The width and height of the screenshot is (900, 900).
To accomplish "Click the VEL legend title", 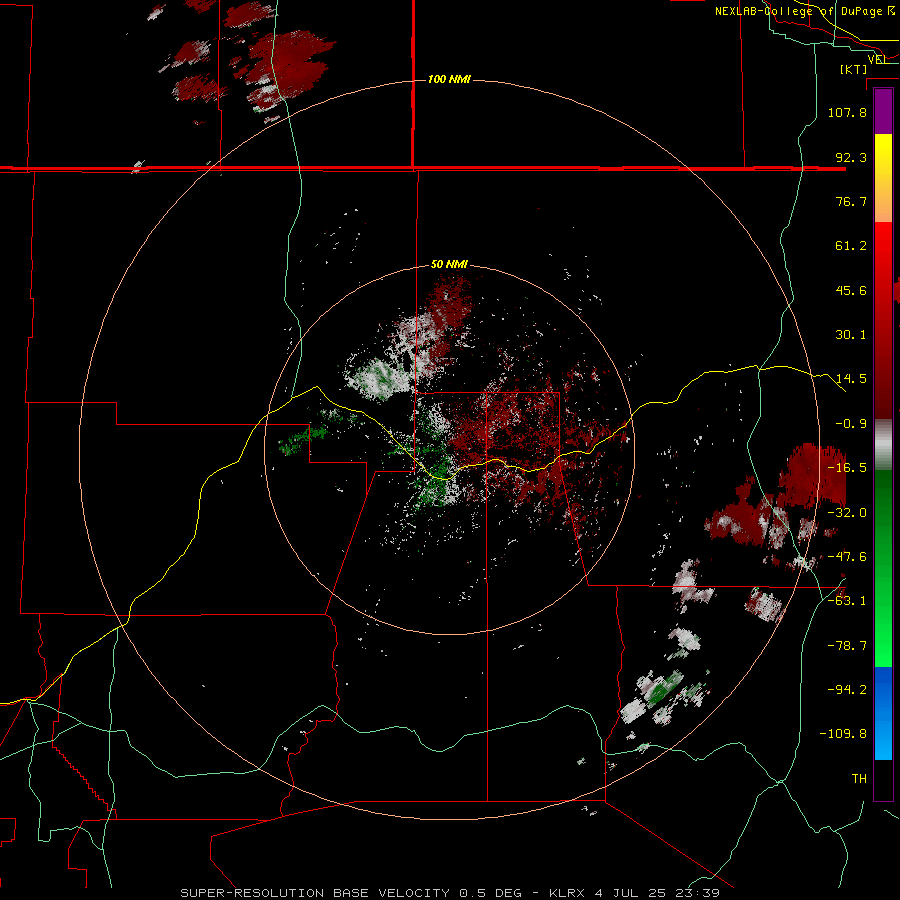I will pyautogui.click(x=877, y=60).
